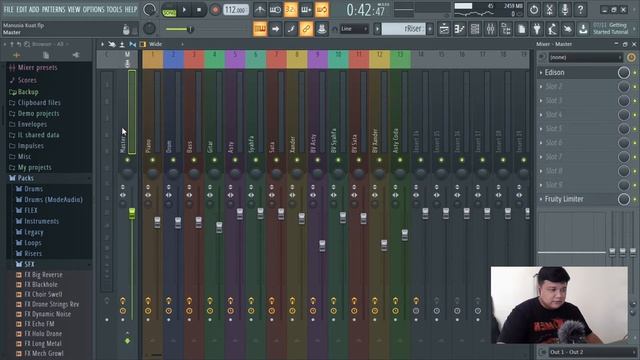Open the mixer menu arrow beside Wide
Image resolution: width=640 pixels, height=360 pixels.
coord(182,44)
